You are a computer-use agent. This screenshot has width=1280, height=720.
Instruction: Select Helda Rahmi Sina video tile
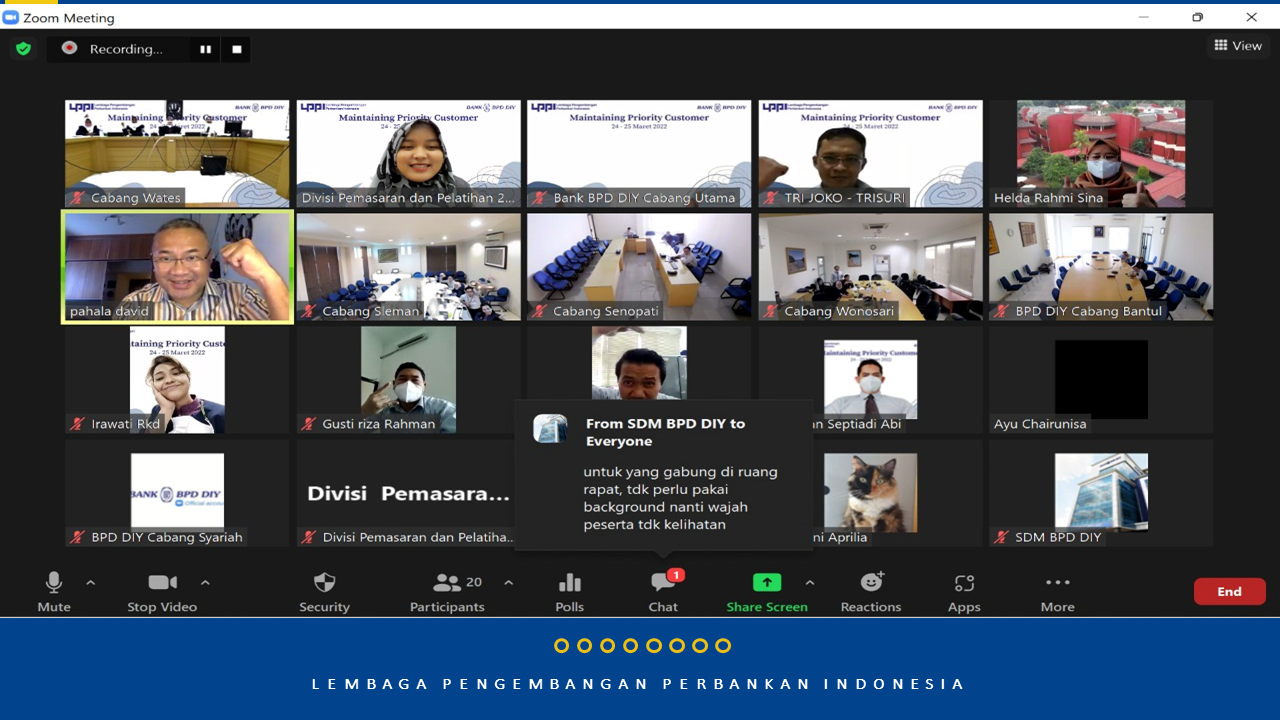click(x=1101, y=154)
